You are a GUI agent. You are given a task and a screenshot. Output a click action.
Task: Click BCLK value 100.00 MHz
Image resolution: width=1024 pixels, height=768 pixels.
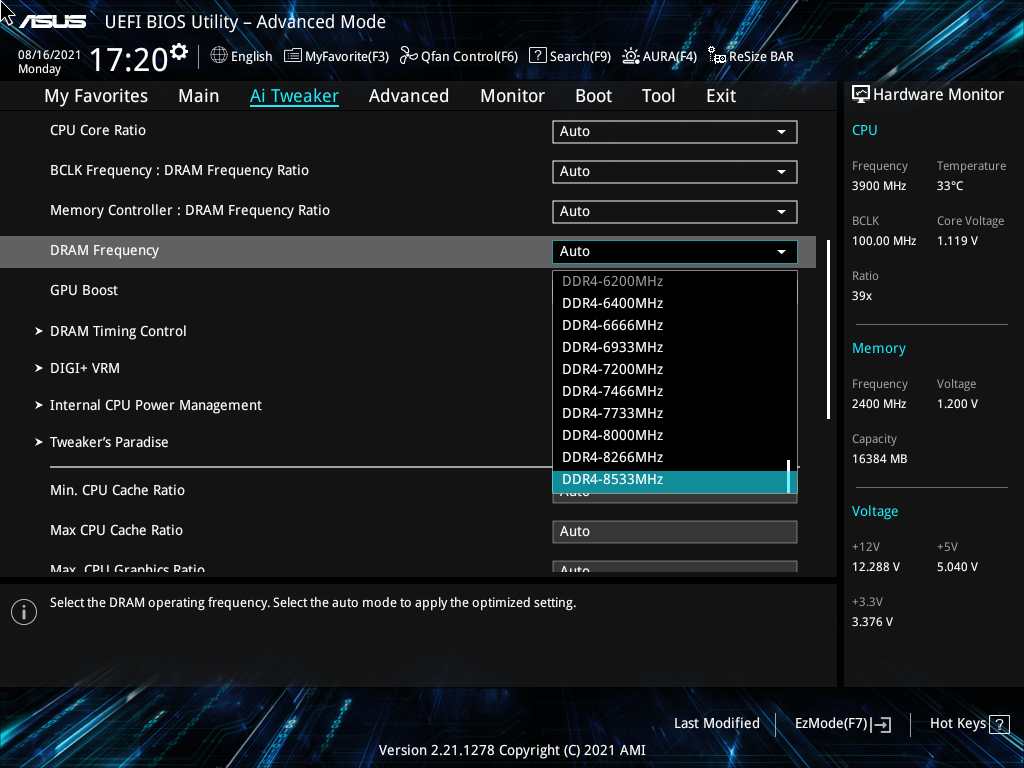884,241
